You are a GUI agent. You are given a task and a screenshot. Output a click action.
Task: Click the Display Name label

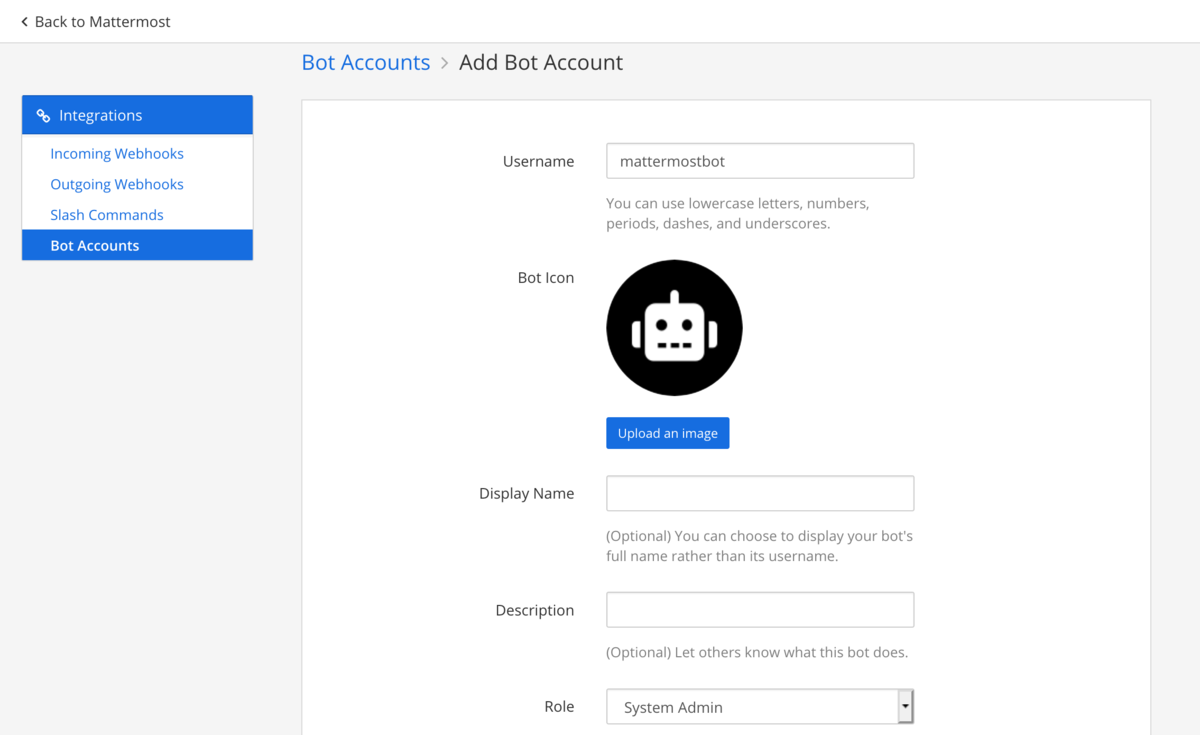526,493
